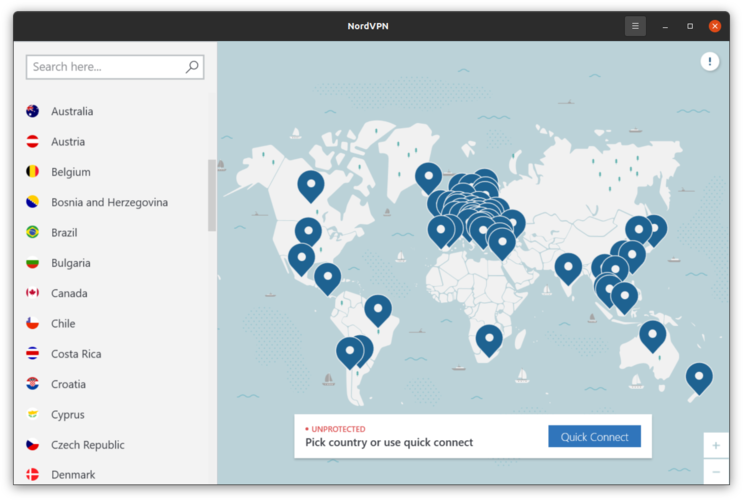Click the Brazil flag icon
Screen dimensions: 743x500
(x=33, y=233)
